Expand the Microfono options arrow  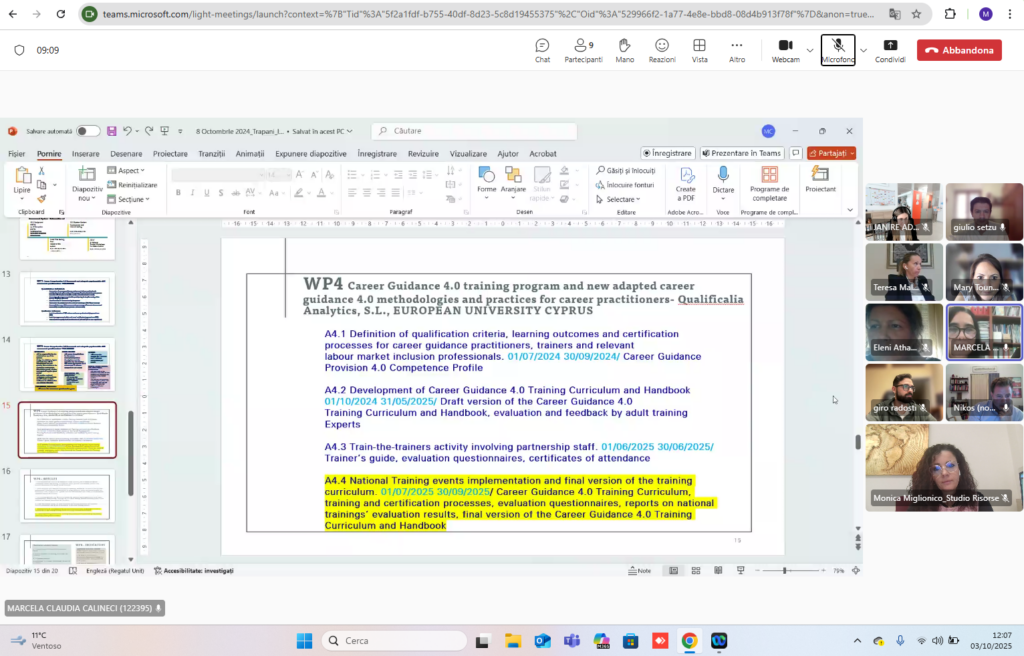tap(863, 50)
